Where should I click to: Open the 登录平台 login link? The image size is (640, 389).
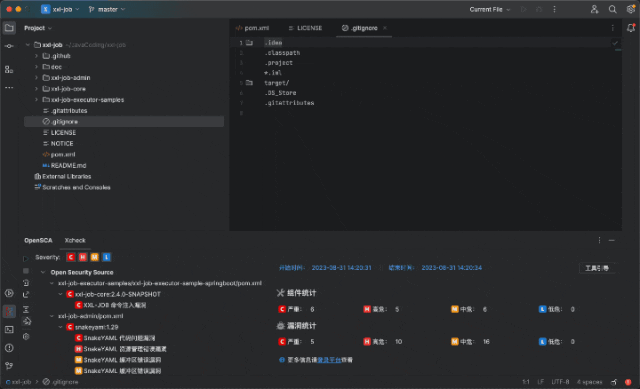tap(329, 360)
